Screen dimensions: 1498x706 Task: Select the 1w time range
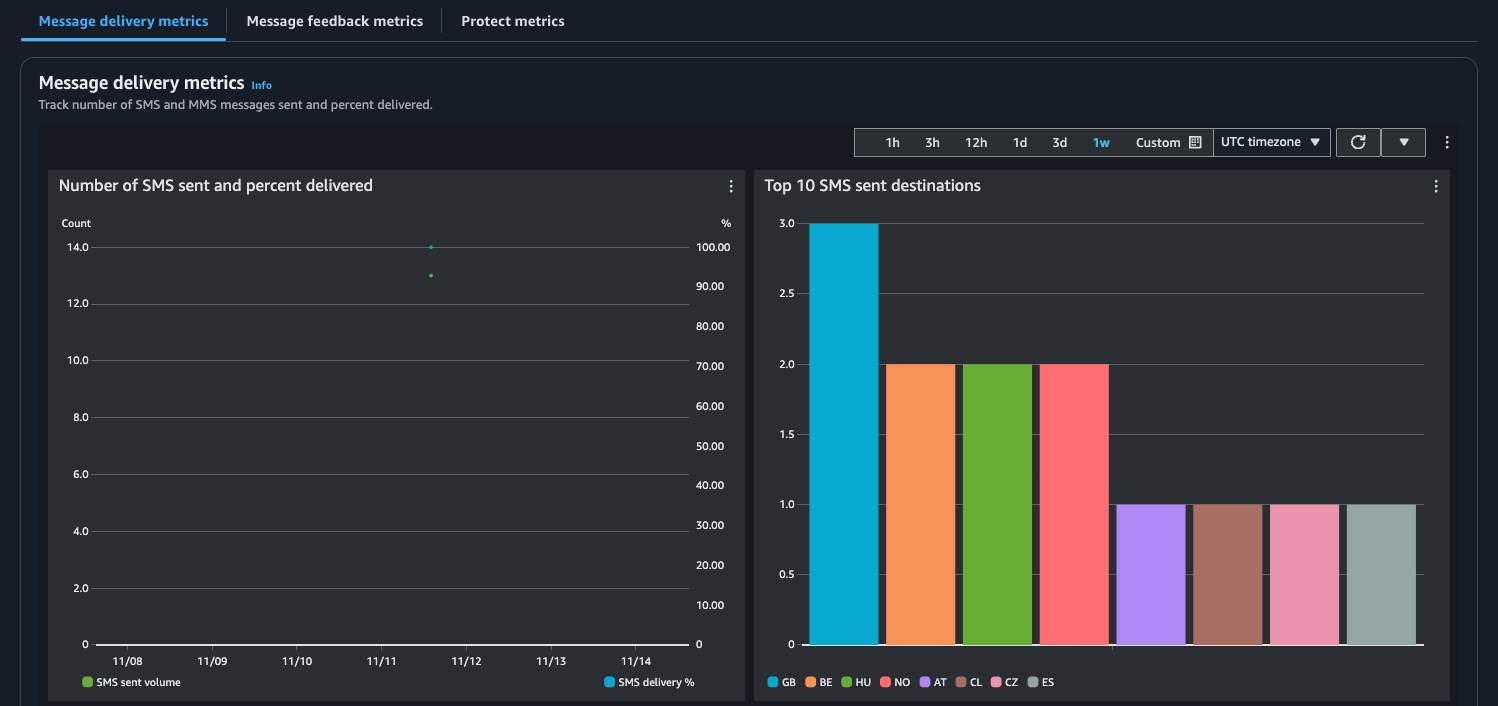1101,143
